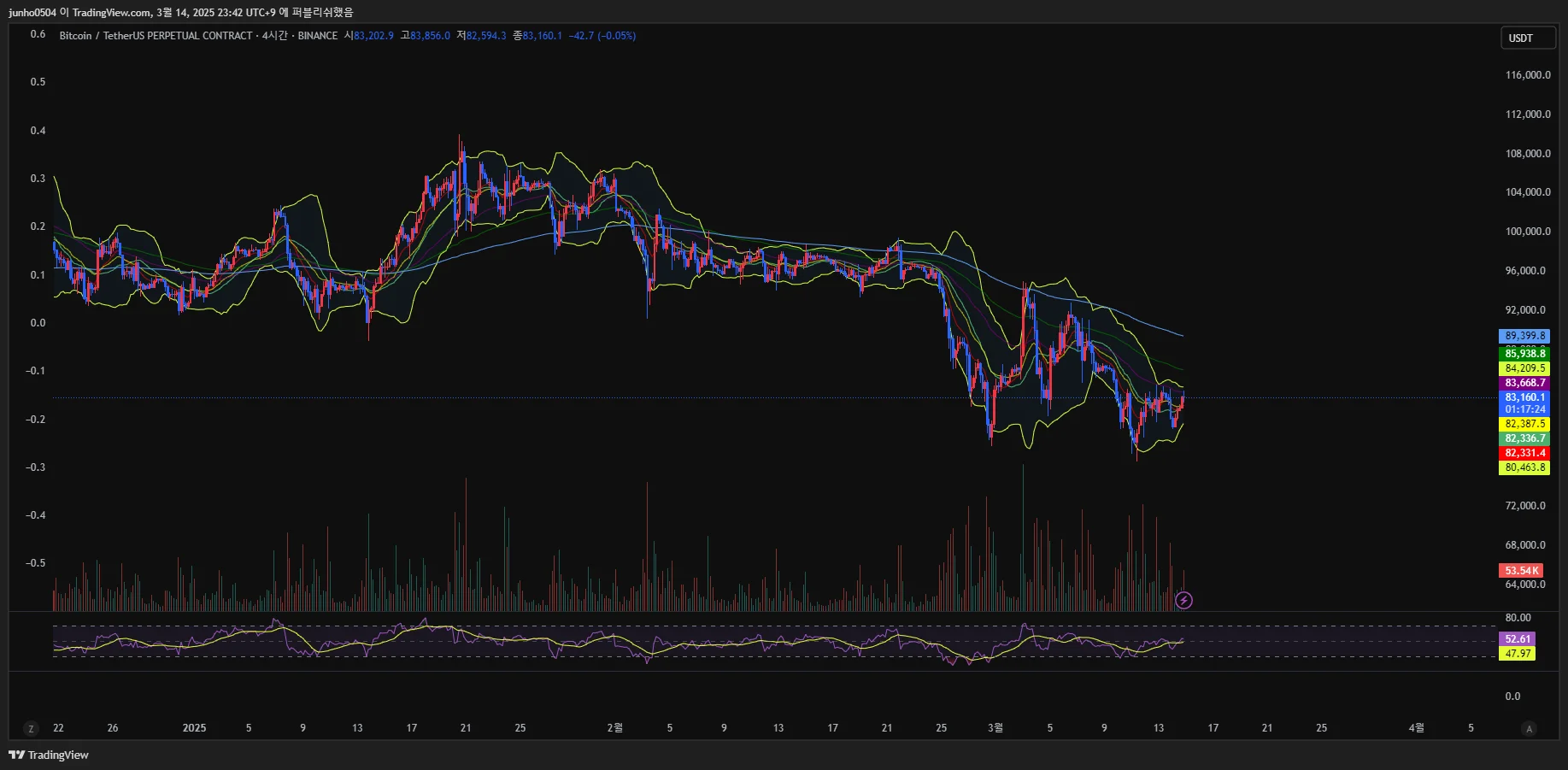Screen dimensions: 1568x770
Task: Click the Bitcoin / TetherUS symbol title
Action: click(156, 36)
